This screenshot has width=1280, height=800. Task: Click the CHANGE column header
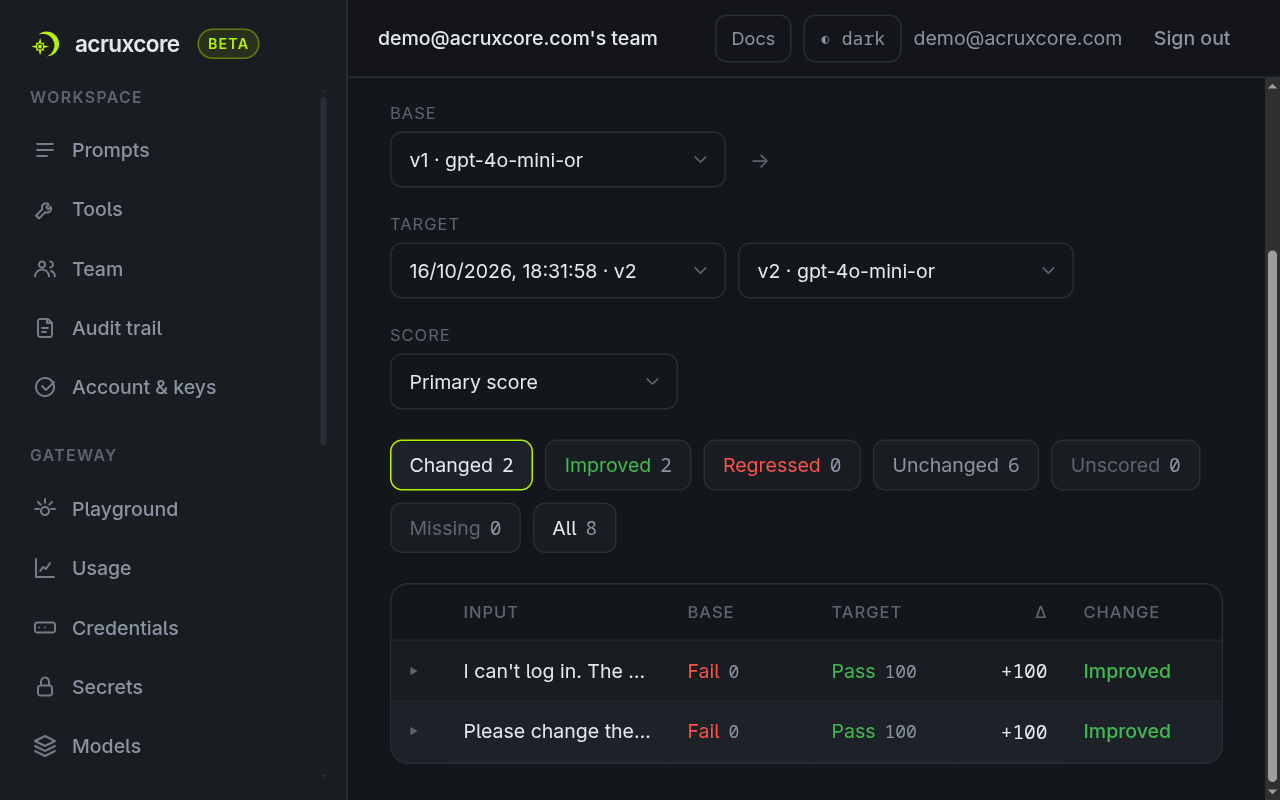pyautogui.click(x=1121, y=612)
